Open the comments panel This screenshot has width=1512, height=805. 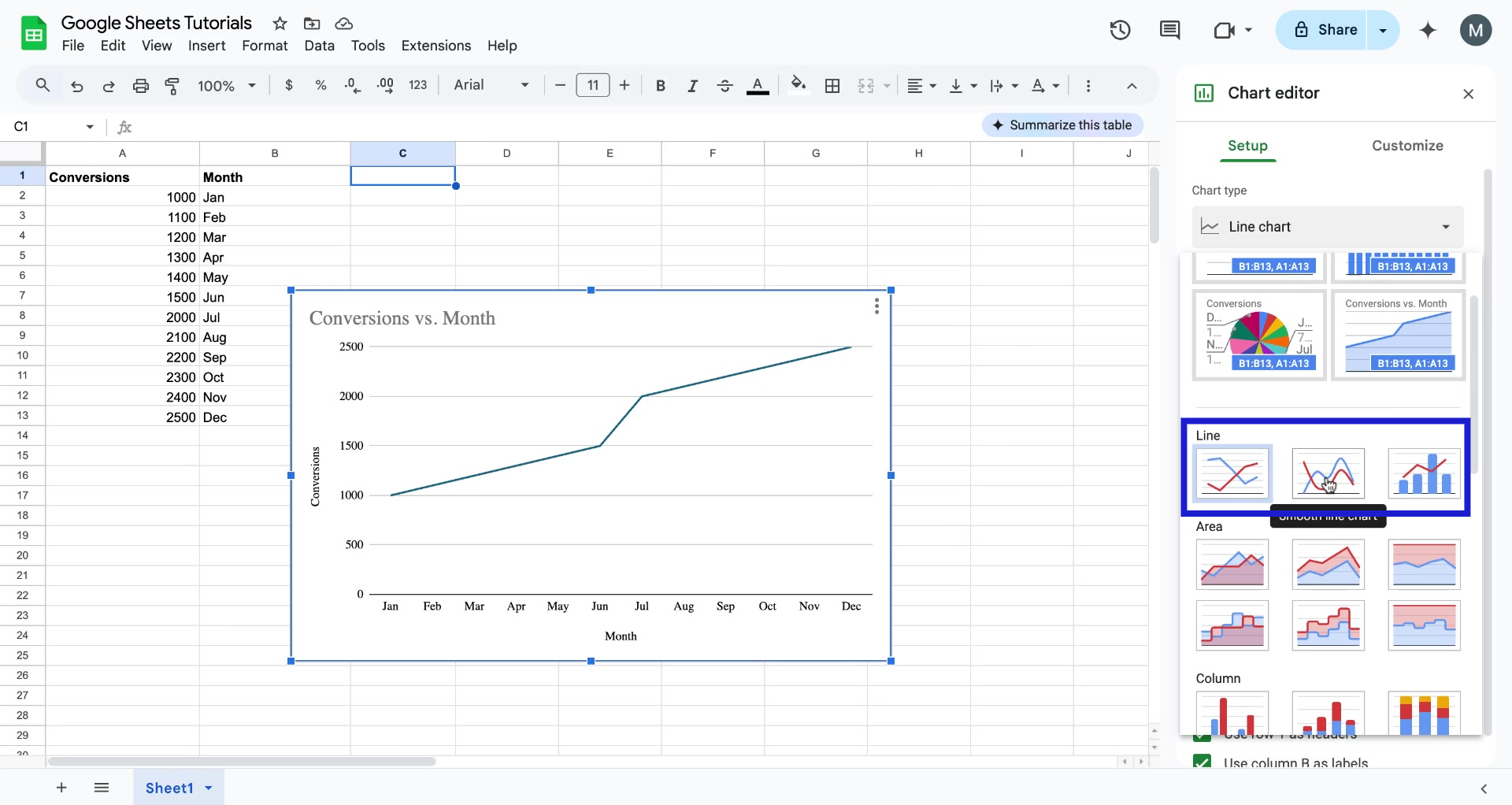click(x=1169, y=30)
